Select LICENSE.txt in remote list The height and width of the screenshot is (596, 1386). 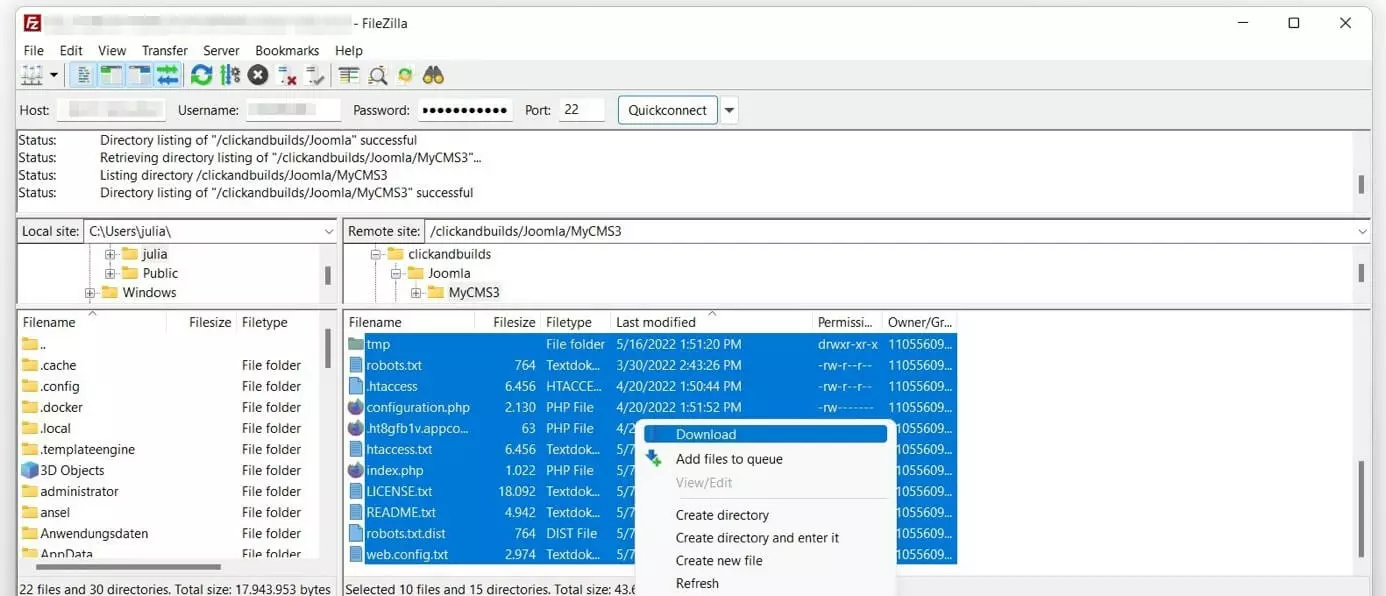651,491
